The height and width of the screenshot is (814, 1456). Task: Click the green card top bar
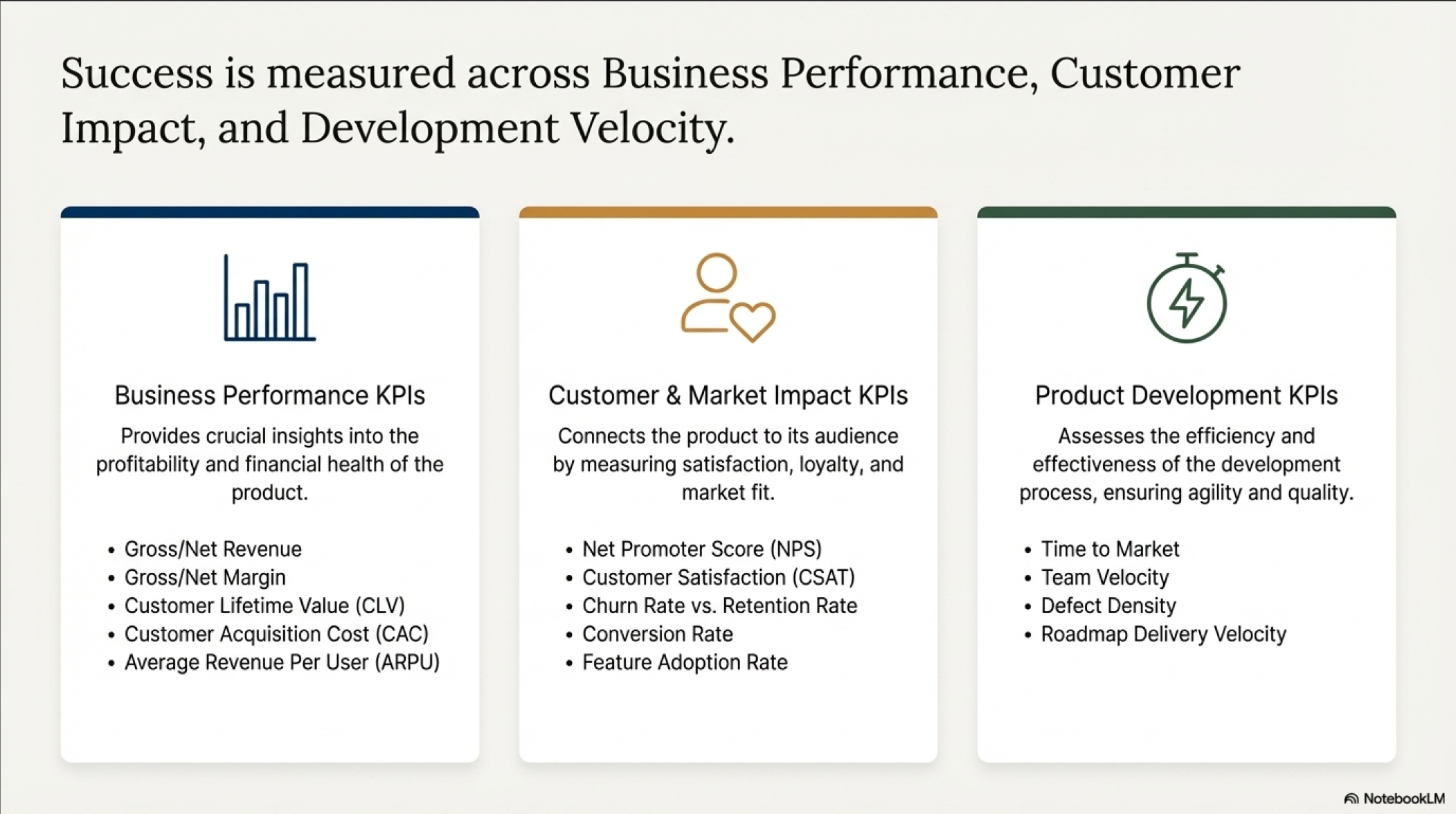click(x=1186, y=212)
